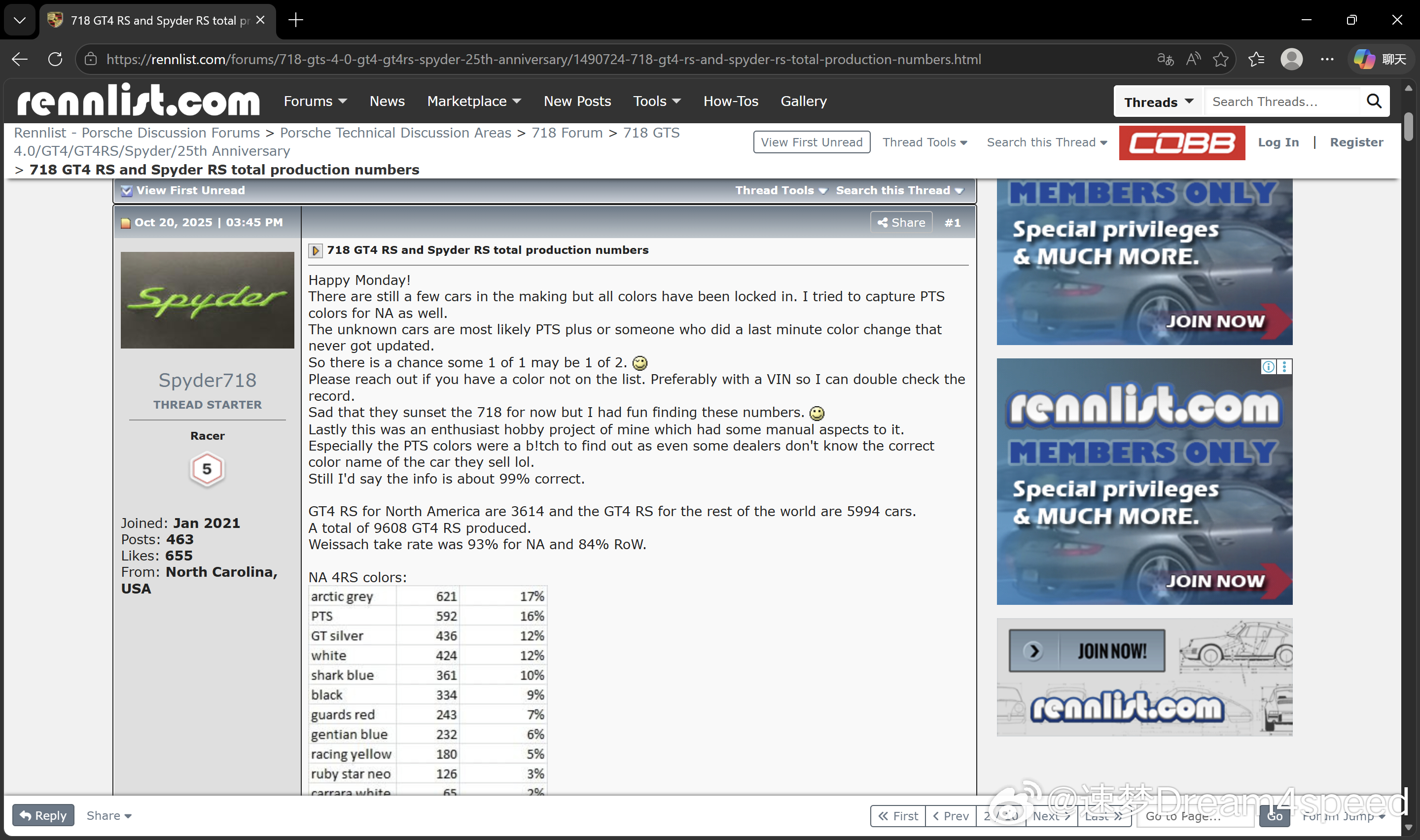Click the browser refresh icon
This screenshot has height=840, width=1420.
click(x=55, y=60)
